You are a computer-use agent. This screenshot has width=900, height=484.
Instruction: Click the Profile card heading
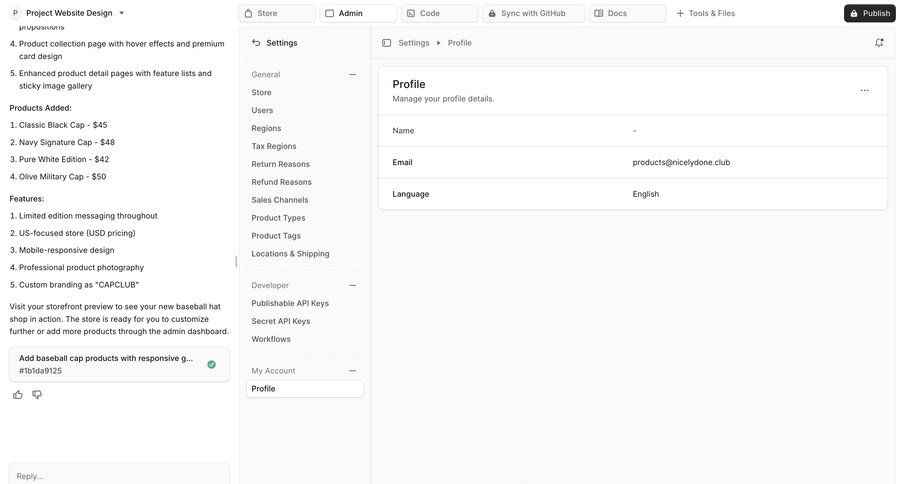point(409,84)
